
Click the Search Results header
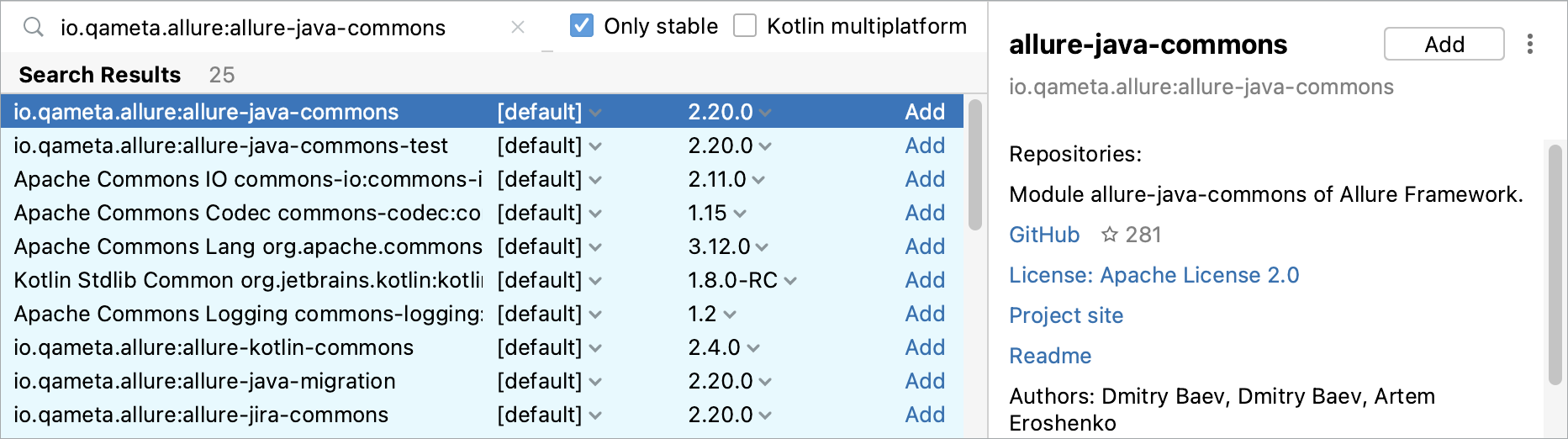click(99, 75)
